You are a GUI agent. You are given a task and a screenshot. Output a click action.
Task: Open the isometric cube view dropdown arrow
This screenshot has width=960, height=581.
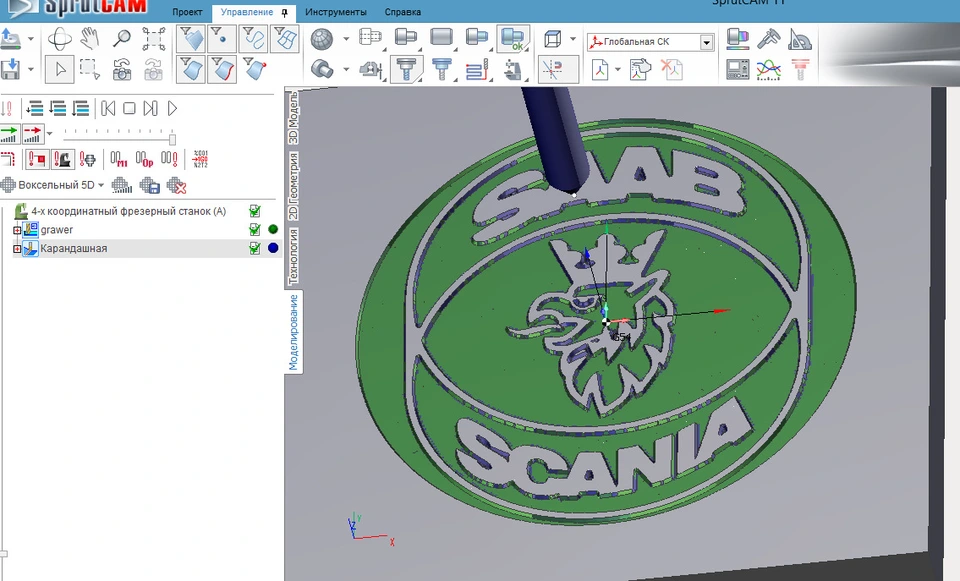click(x=573, y=39)
